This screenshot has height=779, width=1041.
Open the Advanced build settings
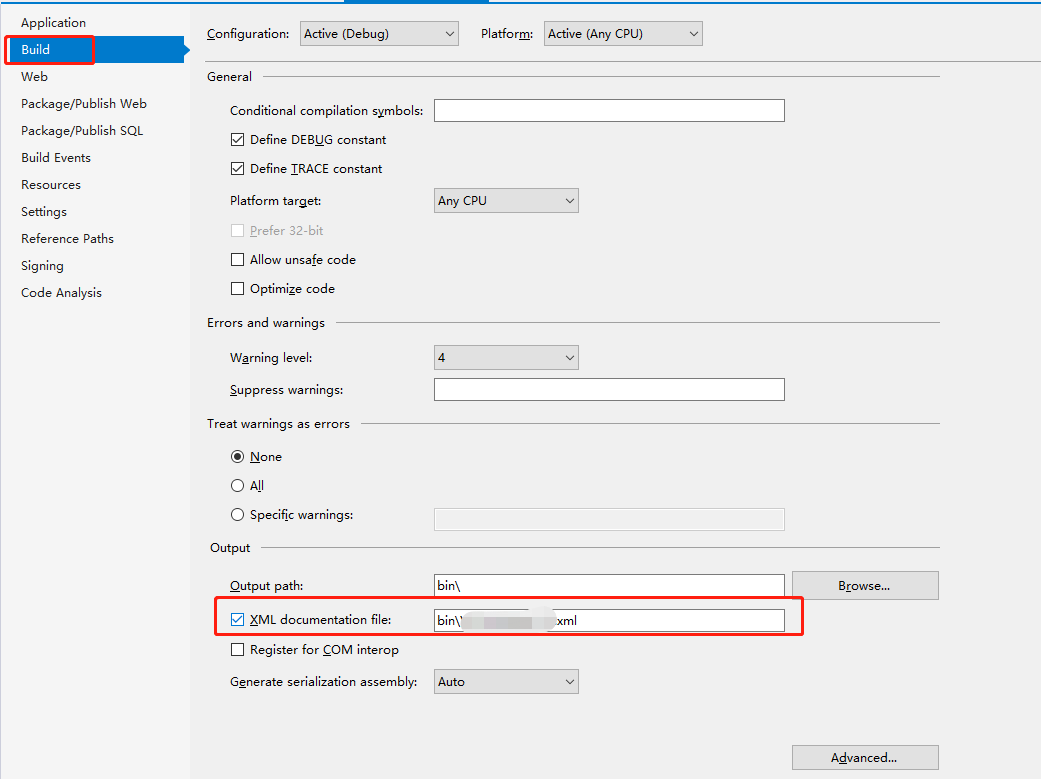point(865,758)
